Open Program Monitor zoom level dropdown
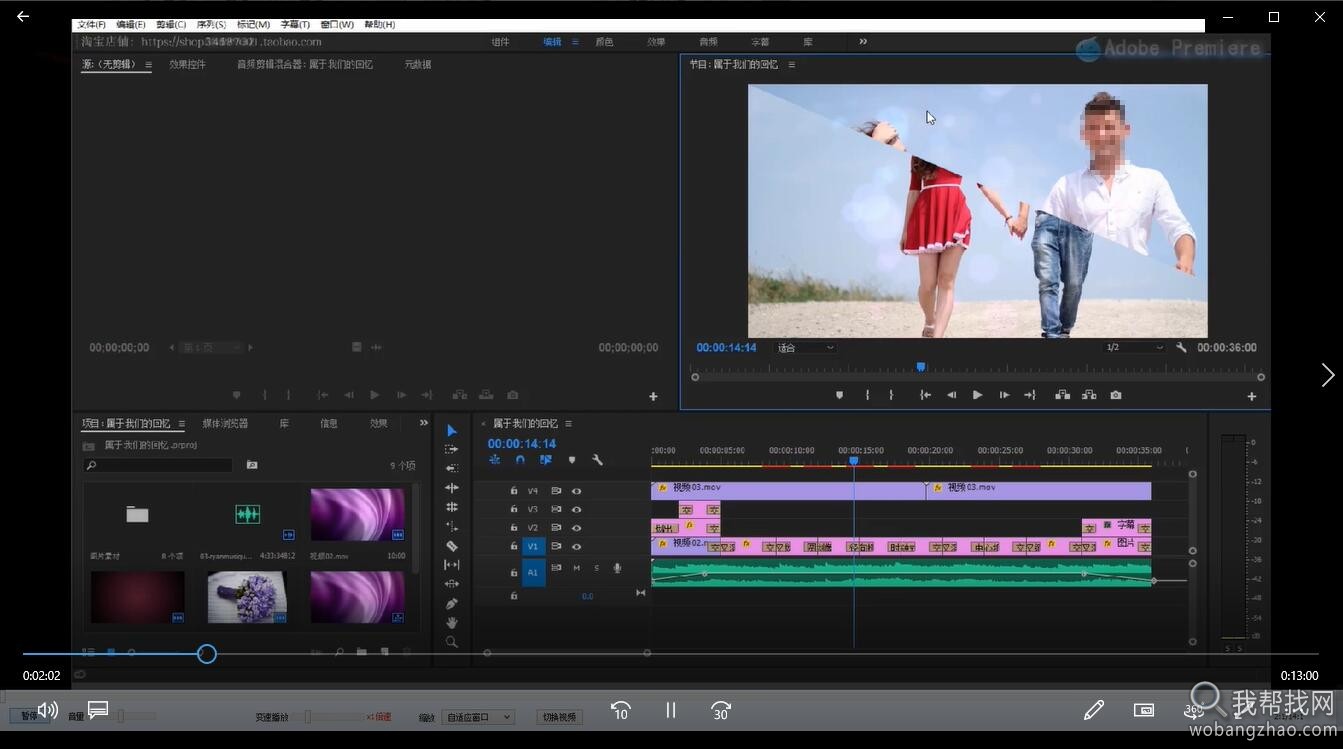1343x749 pixels. click(805, 348)
